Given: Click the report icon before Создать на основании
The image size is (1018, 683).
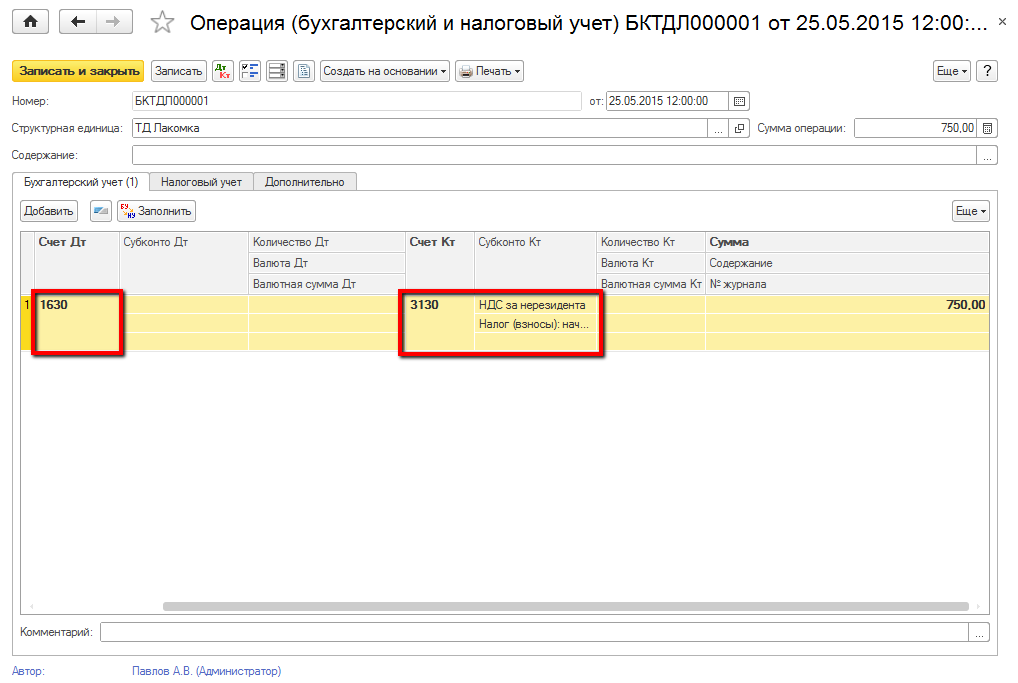Looking at the screenshot, I should 304,71.
